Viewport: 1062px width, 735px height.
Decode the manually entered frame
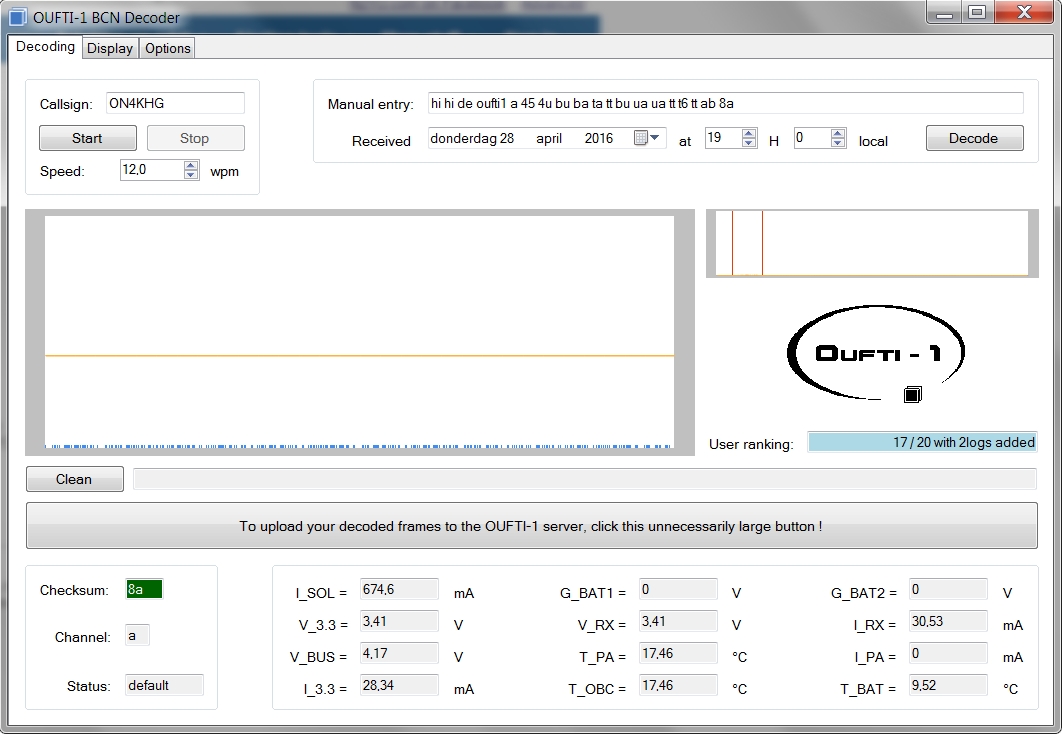click(x=974, y=138)
